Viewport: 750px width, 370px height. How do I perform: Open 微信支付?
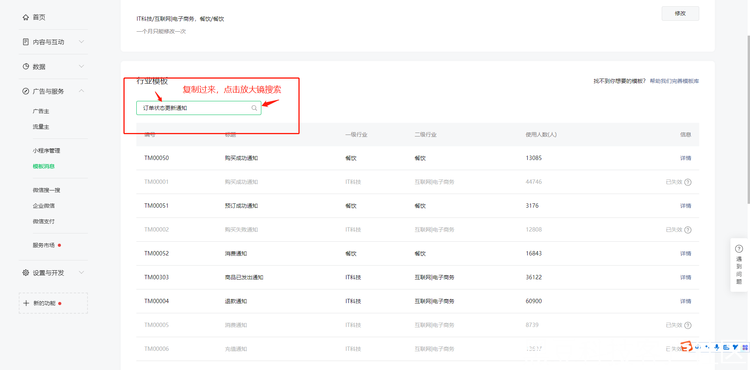(44, 222)
